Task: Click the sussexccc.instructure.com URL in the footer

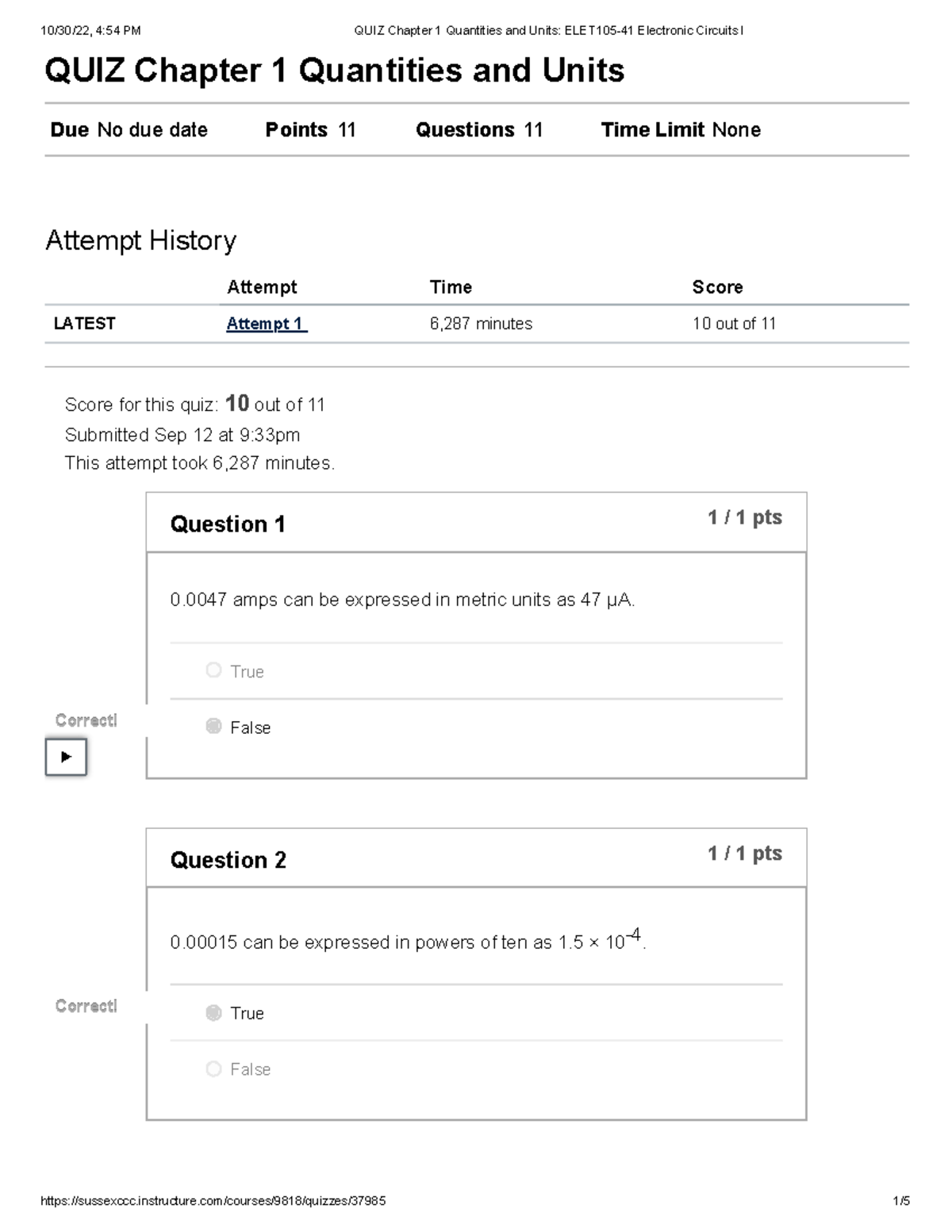Action: pyautogui.click(x=213, y=1201)
